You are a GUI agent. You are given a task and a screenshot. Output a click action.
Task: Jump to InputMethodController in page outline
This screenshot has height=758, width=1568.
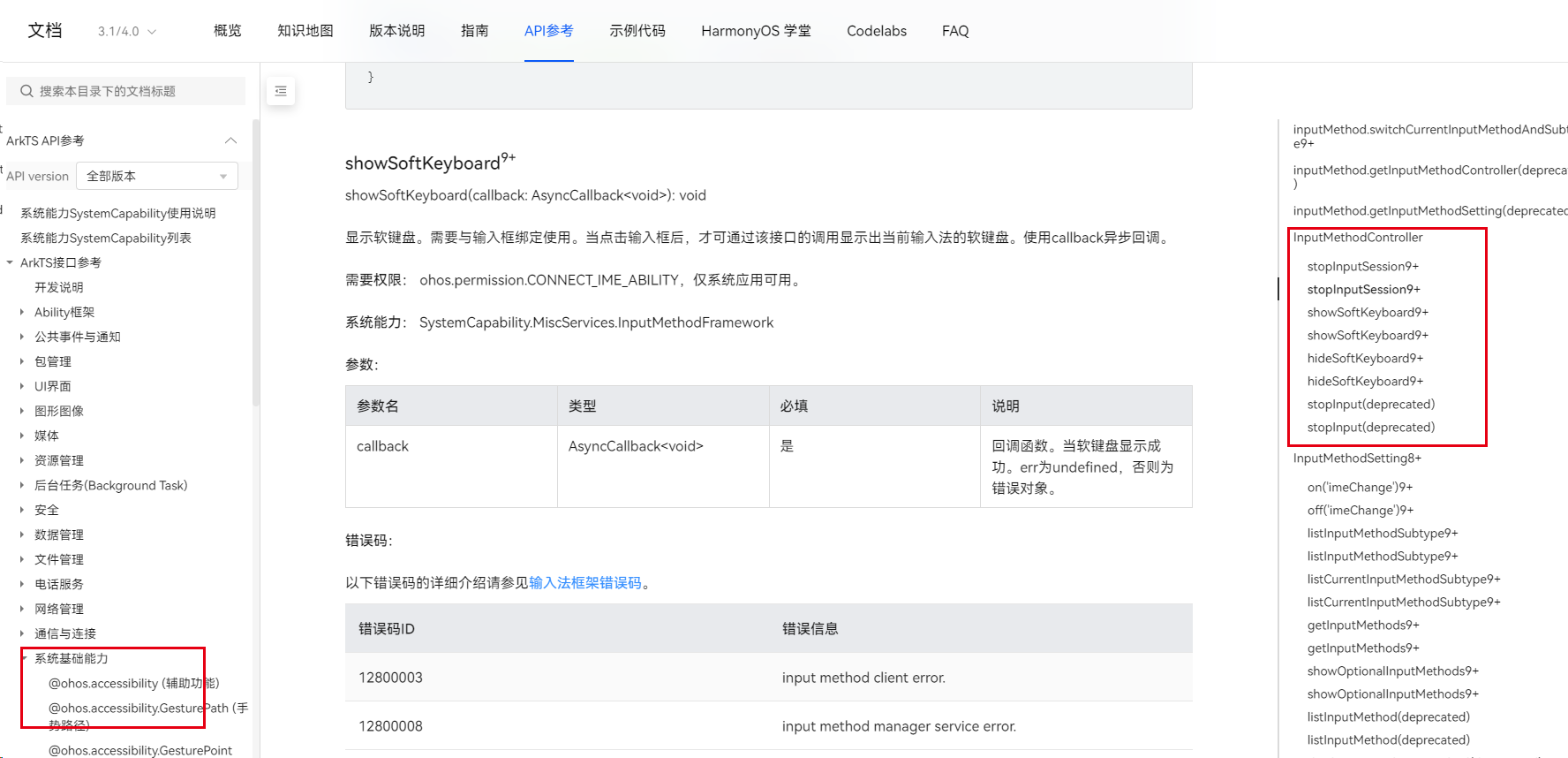(1358, 238)
